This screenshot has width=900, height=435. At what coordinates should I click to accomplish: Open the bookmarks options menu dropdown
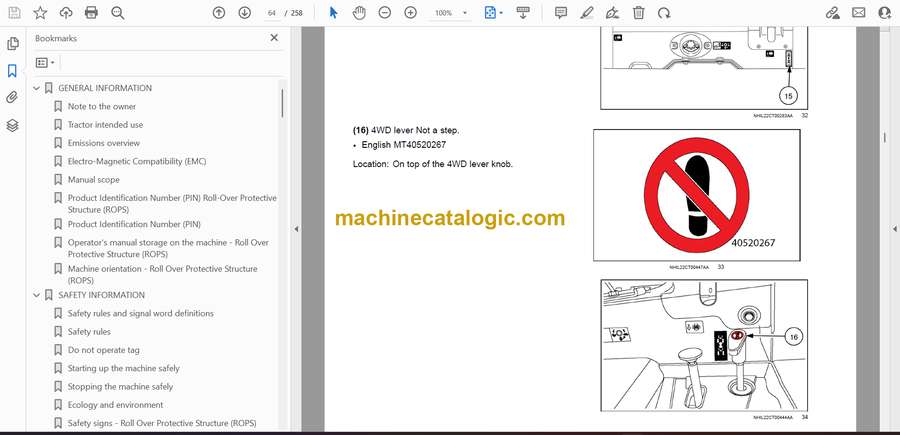point(45,63)
